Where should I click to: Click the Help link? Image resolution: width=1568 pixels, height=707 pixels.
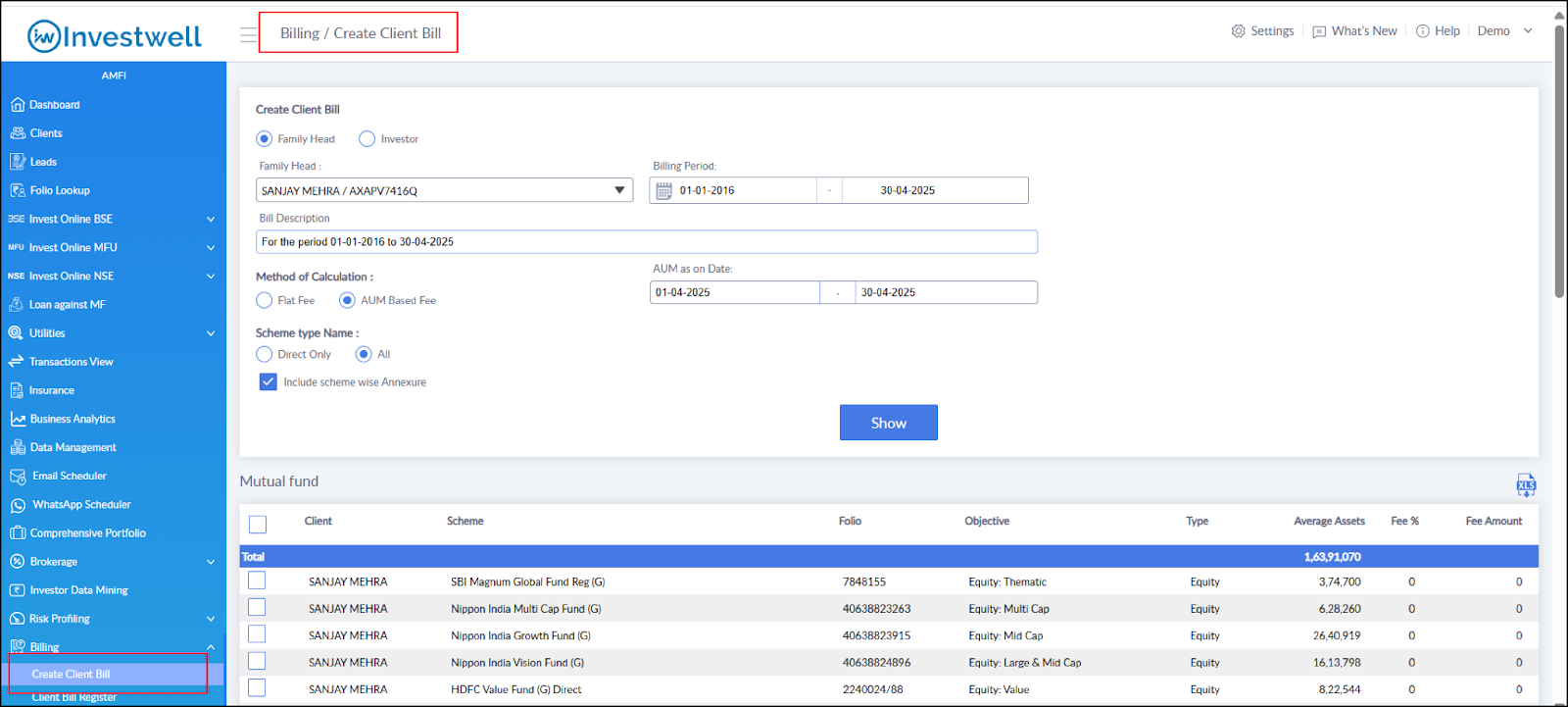click(1447, 31)
